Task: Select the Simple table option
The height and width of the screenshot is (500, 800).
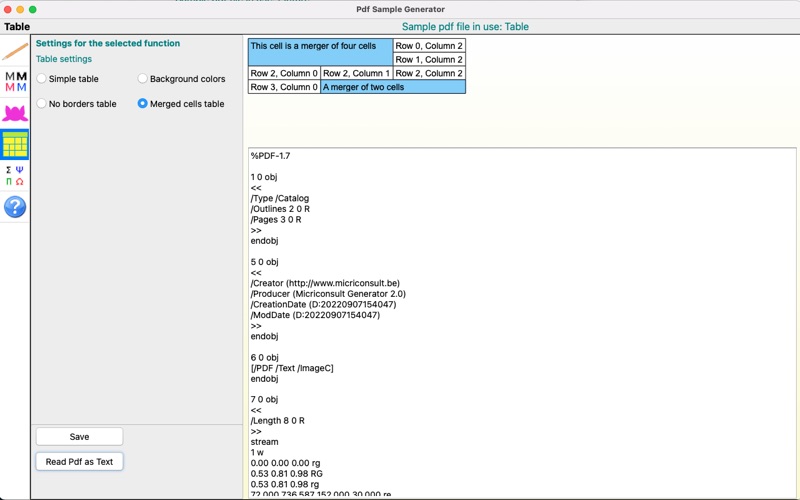Action: (67, 79)
